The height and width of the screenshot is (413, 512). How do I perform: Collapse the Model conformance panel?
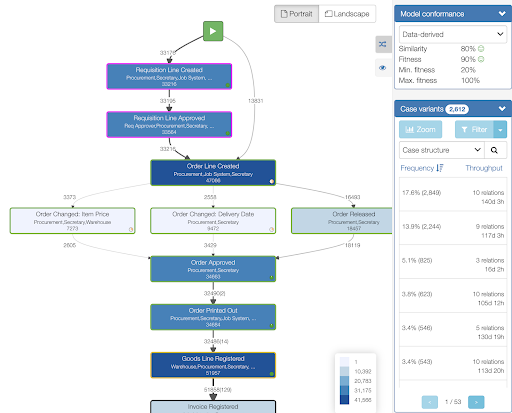502,14
